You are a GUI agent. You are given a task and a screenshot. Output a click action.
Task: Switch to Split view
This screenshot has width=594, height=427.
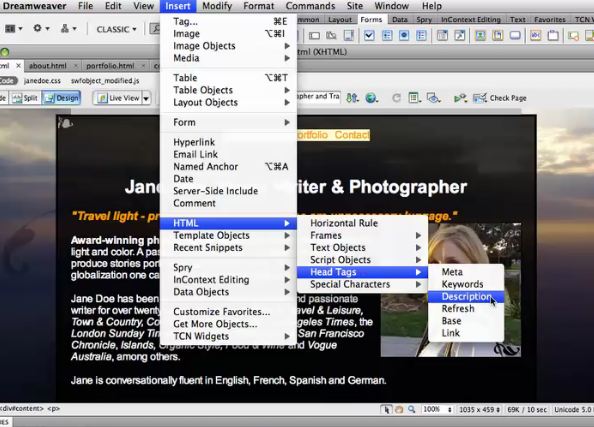click(x=25, y=98)
